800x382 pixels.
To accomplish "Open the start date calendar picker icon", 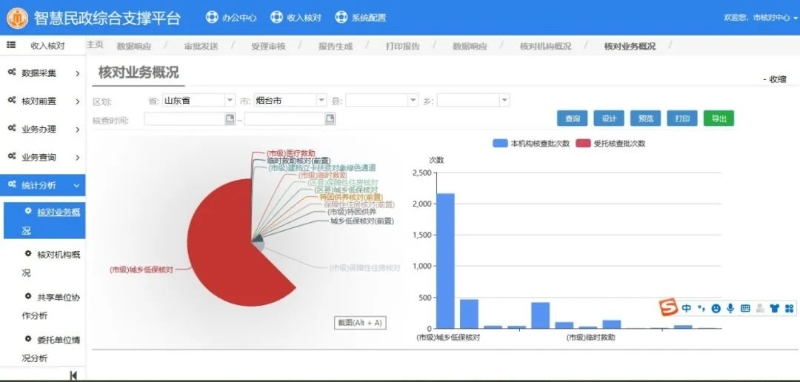I will (230, 119).
